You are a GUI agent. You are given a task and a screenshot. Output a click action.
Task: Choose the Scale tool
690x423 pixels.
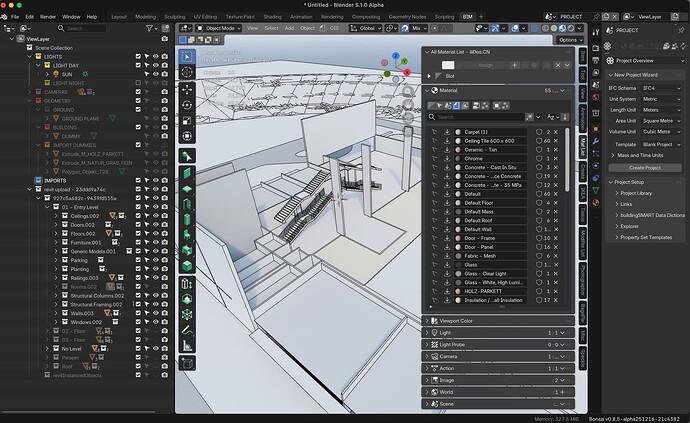[x=187, y=121]
